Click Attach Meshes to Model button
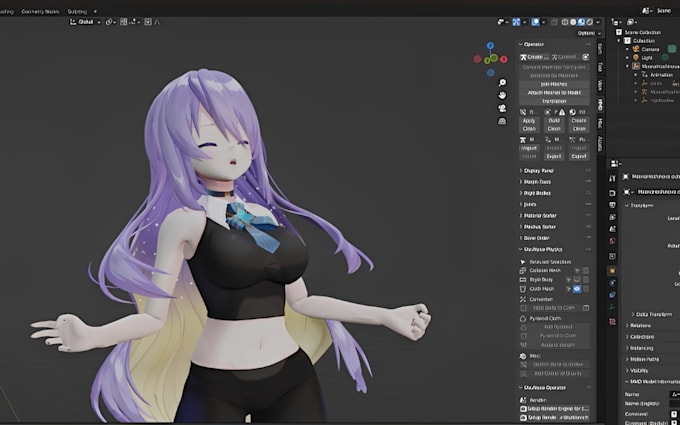Screen dimensions: 680x425 tap(554, 93)
